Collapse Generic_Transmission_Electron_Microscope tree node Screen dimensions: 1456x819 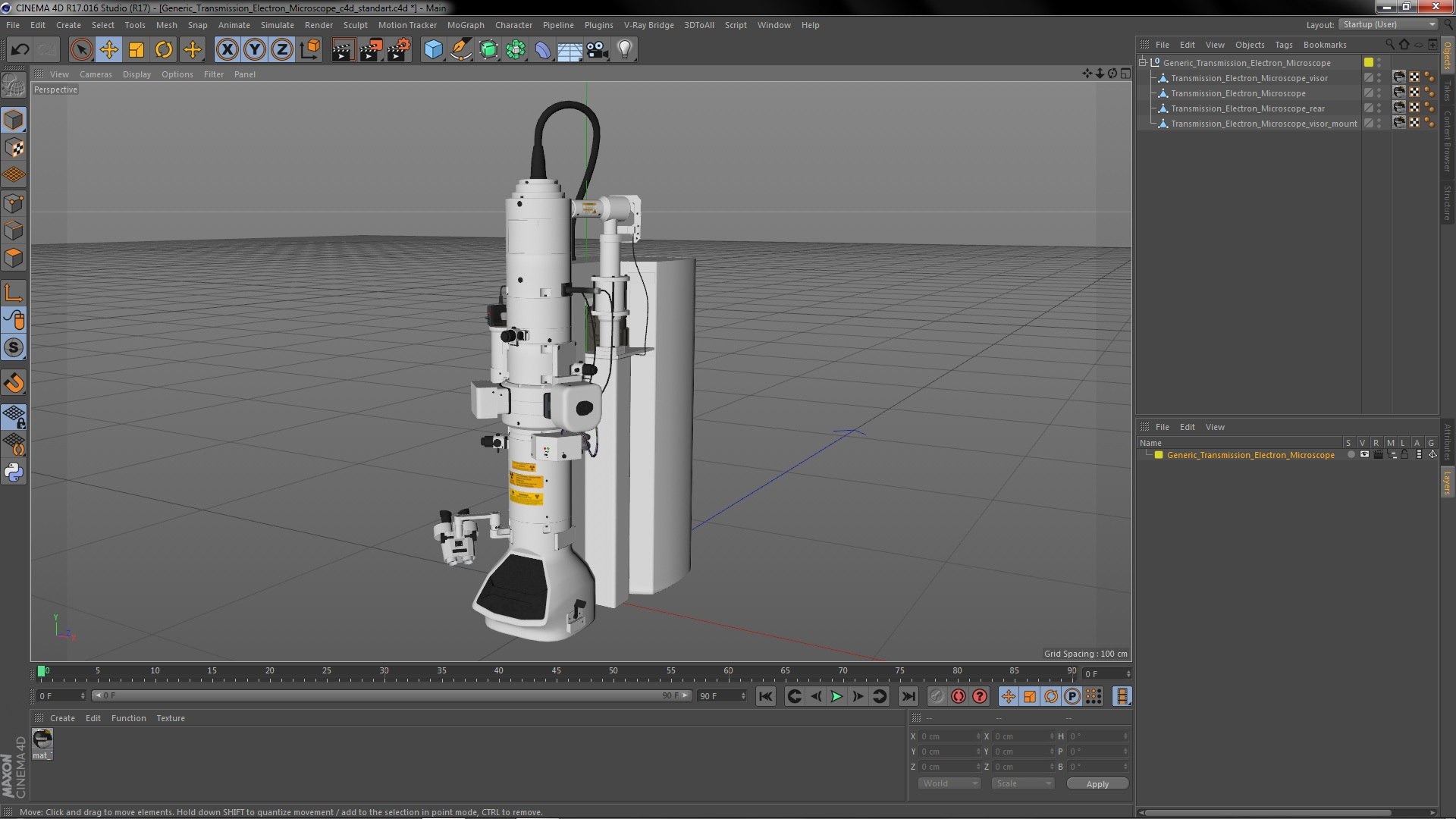pyautogui.click(x=1143, y=62)
